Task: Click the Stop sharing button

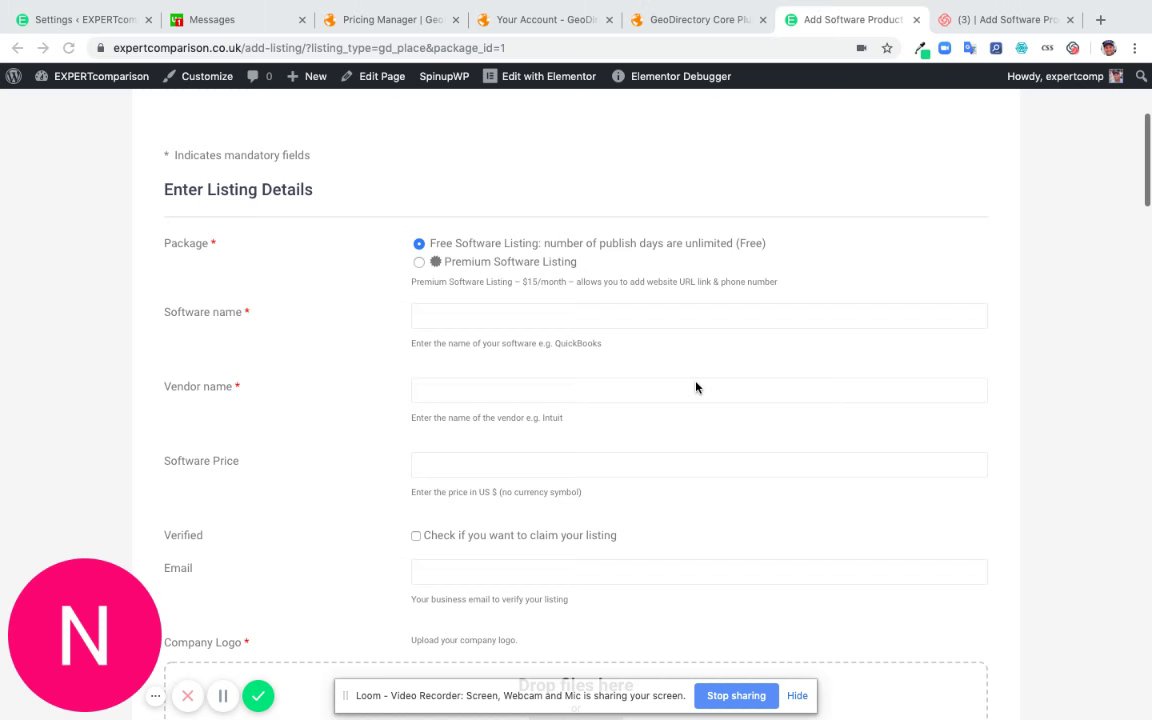Action: pos(736,696)
